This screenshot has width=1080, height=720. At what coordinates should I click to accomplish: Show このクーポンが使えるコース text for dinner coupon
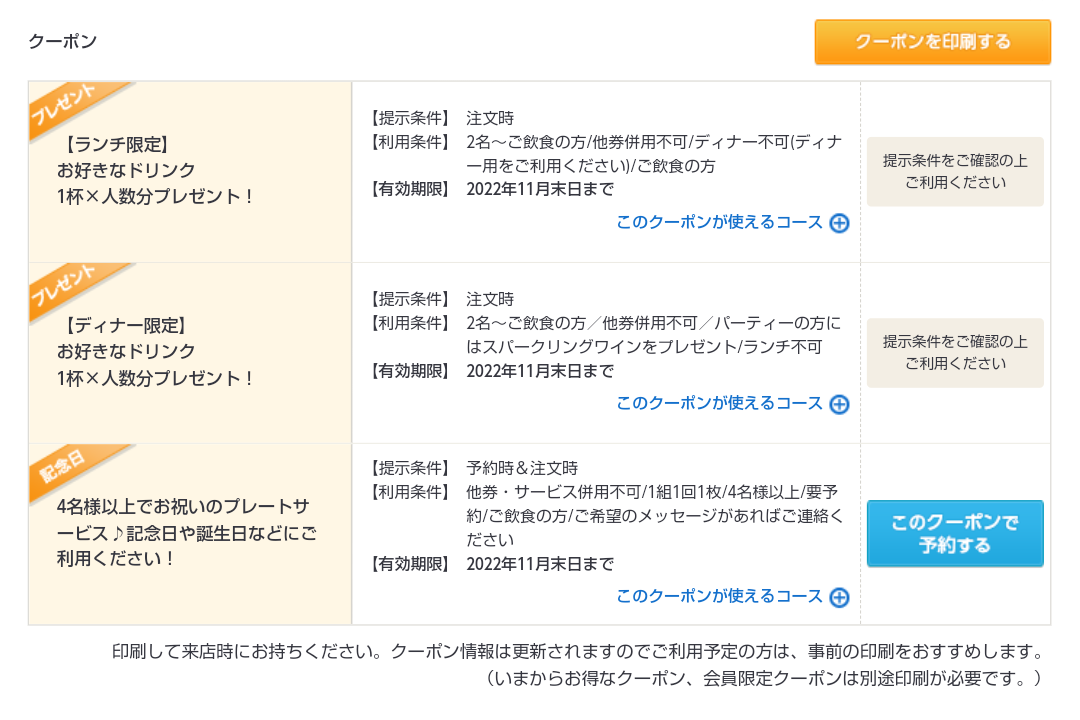(719, 403)
